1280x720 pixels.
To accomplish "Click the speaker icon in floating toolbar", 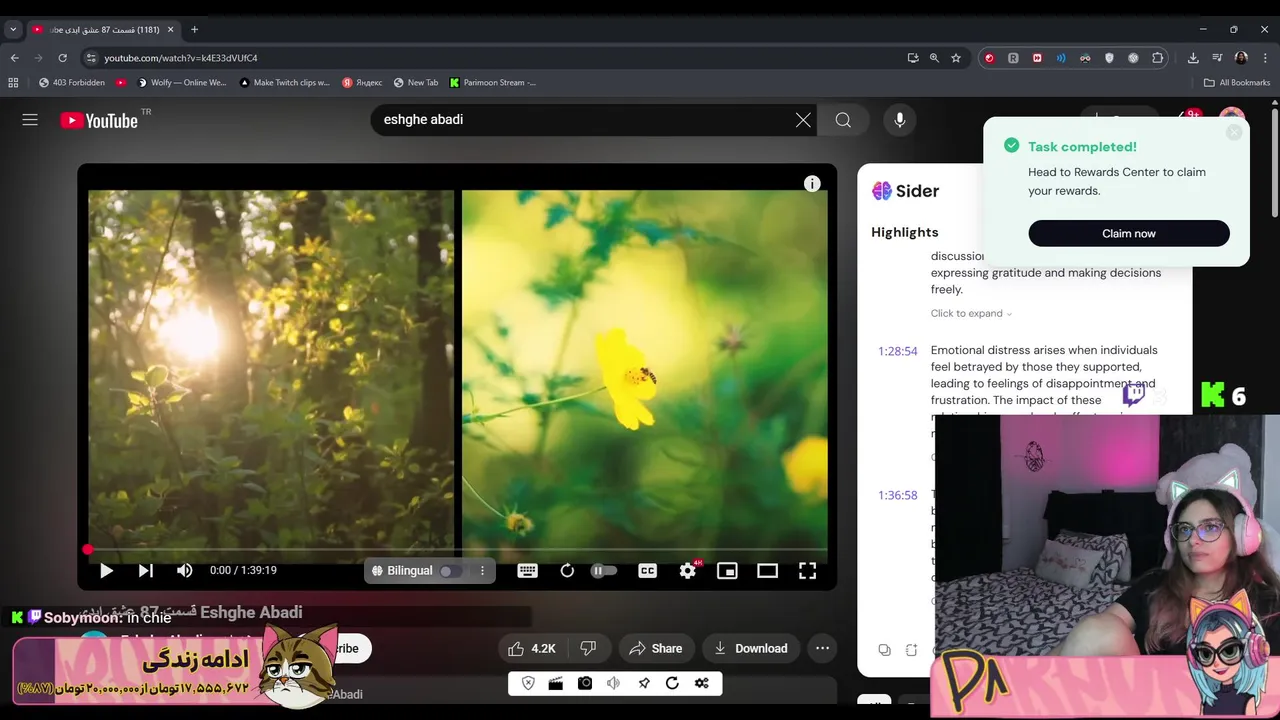I will pos(614,683).
